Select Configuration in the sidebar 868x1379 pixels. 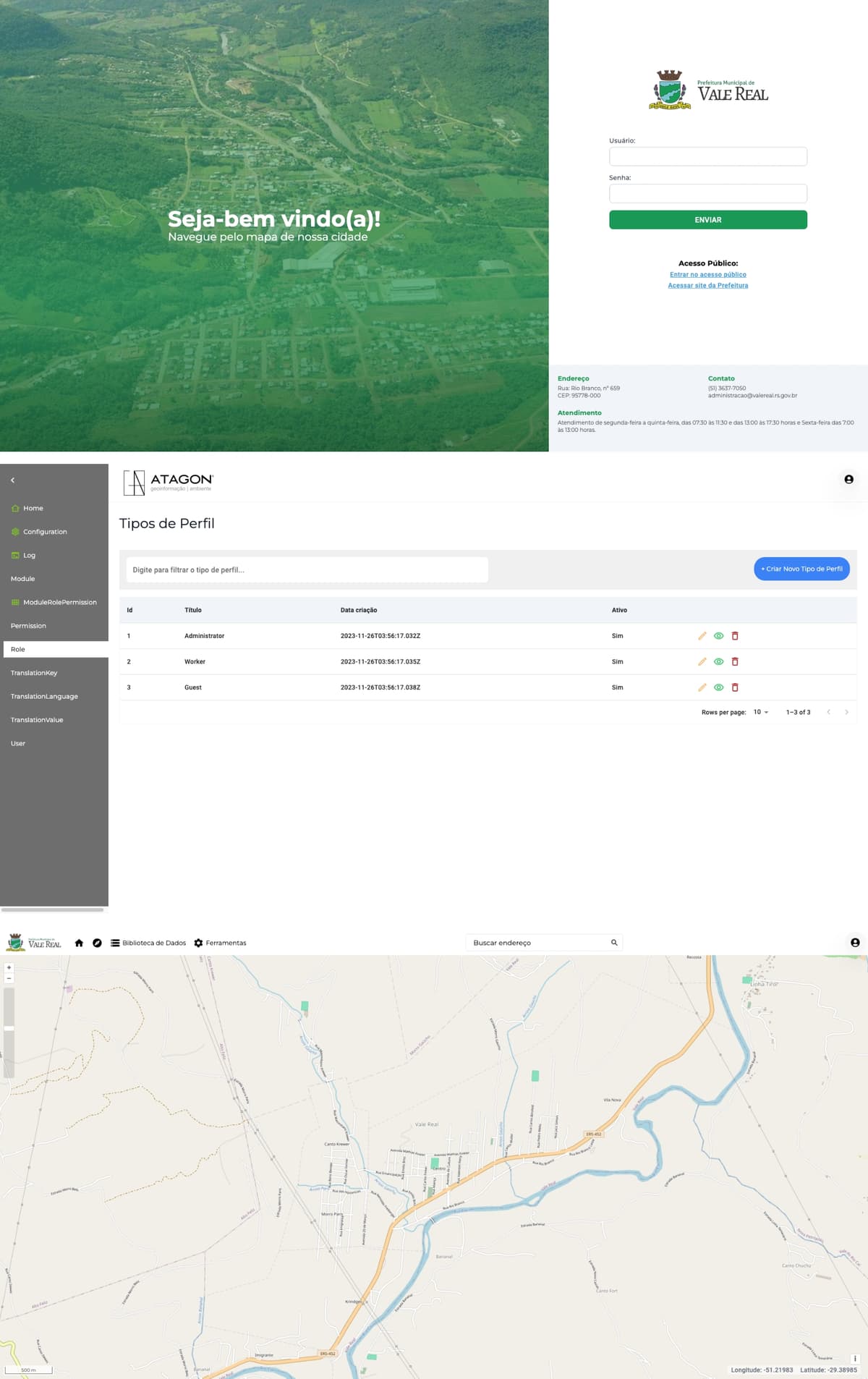(x=45, y=532)
